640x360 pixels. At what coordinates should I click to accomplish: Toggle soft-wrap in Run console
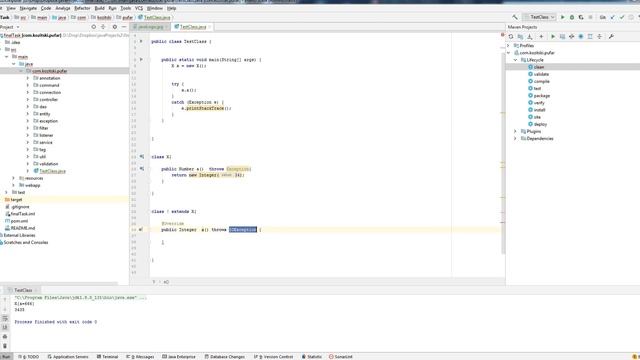pyautogui.click(x=5, y=318)
